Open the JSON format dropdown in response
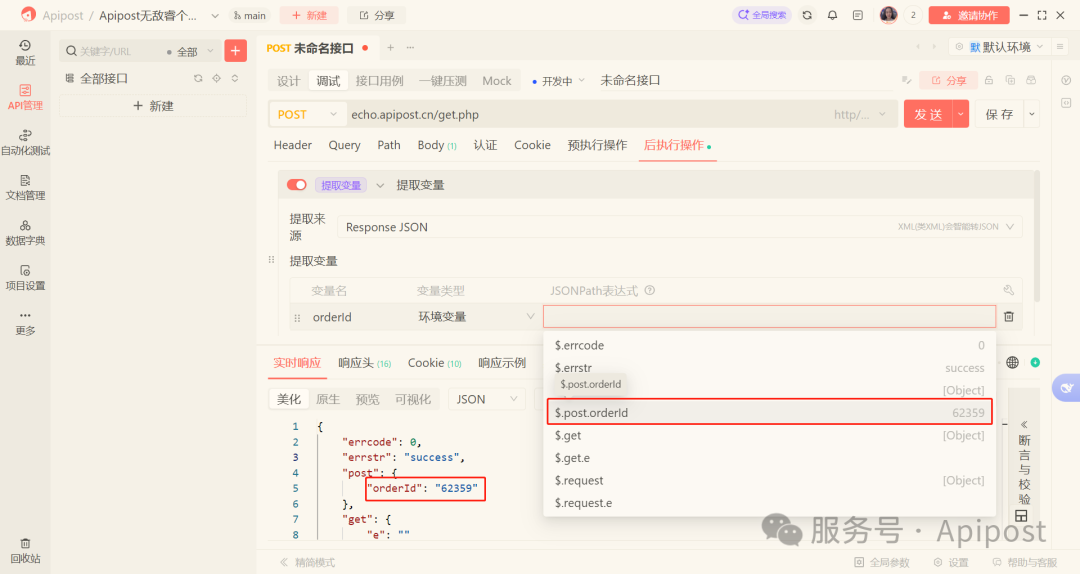This screenshot has width=1080, height=574. click(x=486, y=399)
